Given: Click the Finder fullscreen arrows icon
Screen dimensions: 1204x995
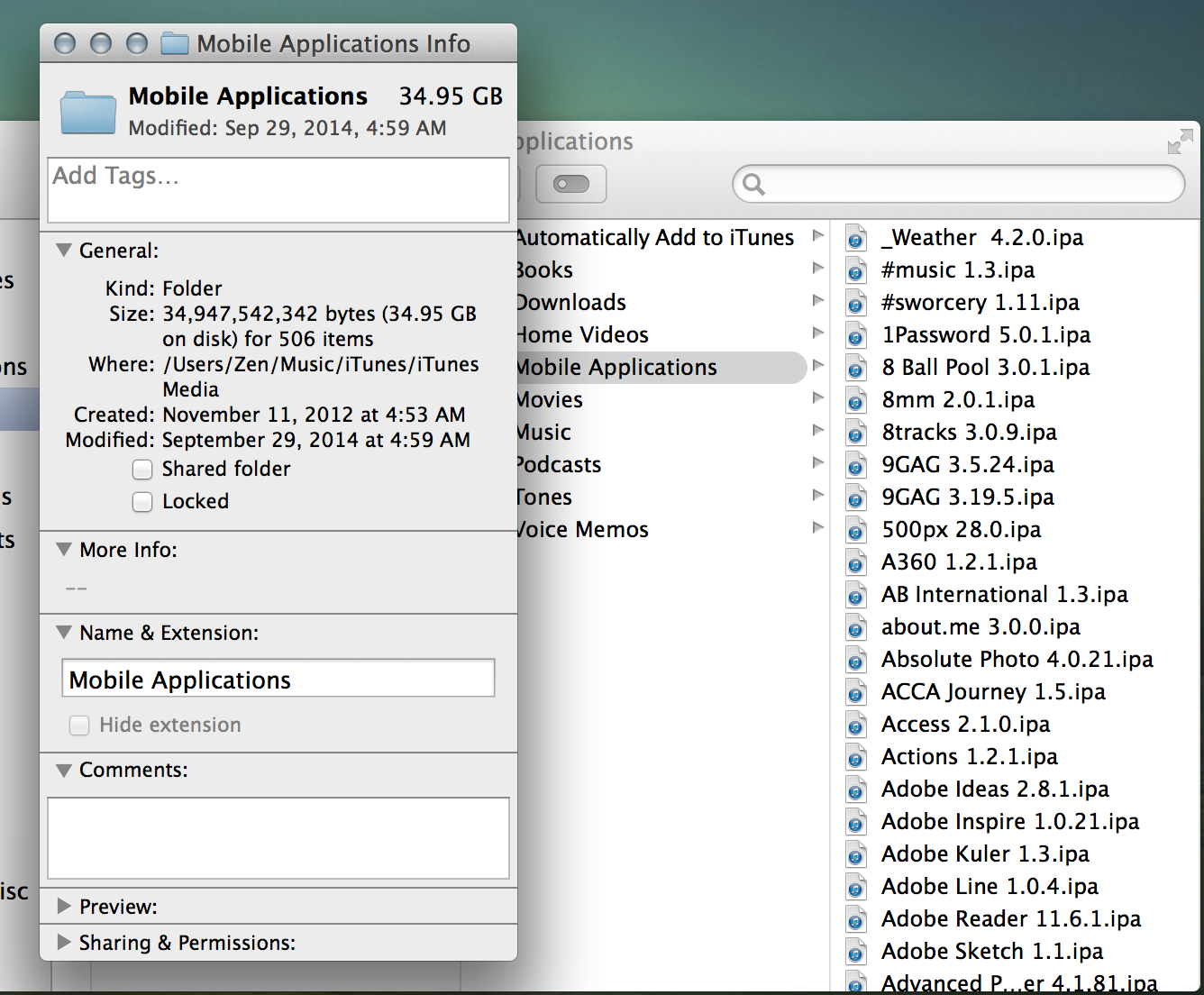Looking at the screenshot, I should [1180, 141].
